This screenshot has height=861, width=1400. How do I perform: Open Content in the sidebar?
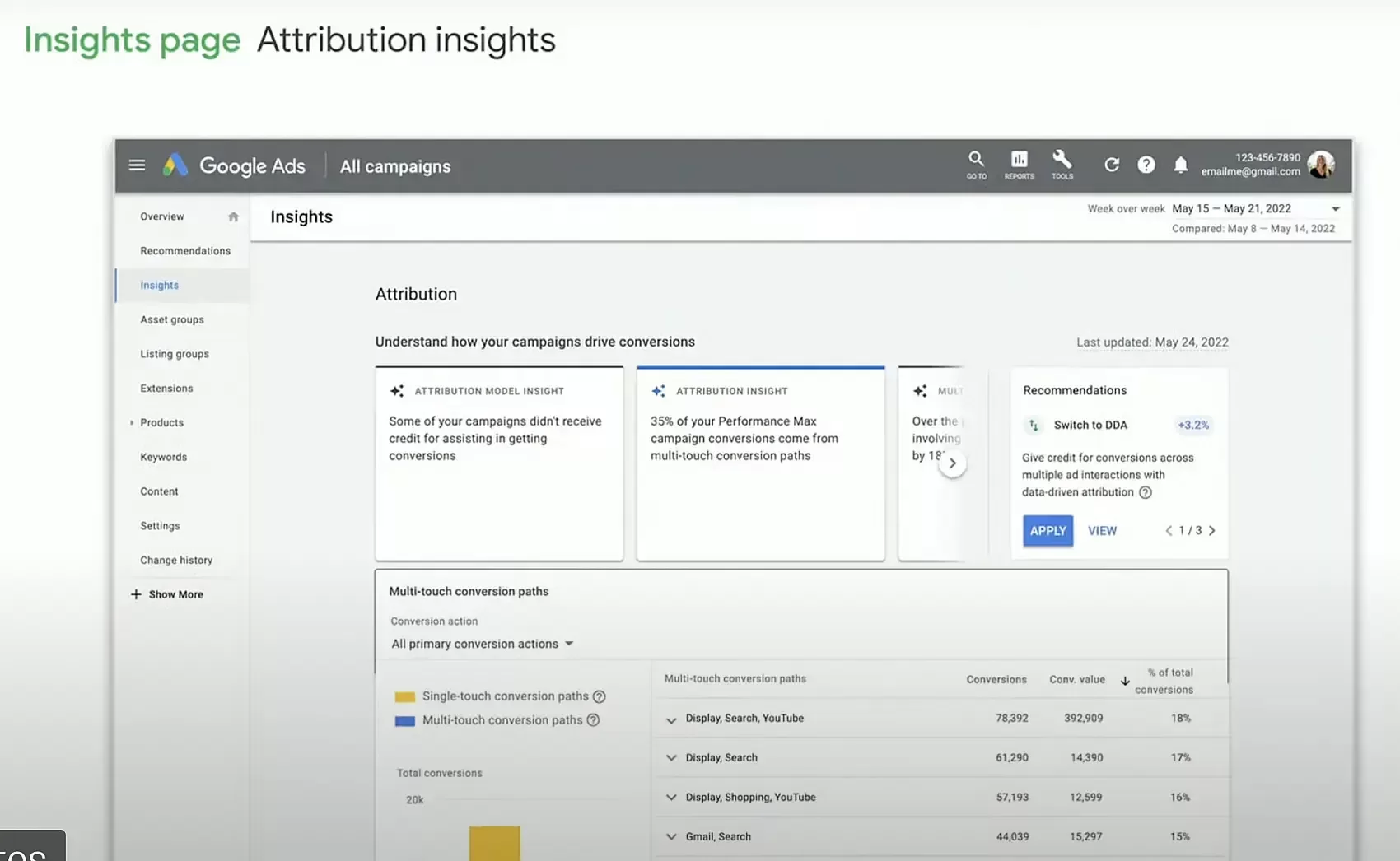159,491
